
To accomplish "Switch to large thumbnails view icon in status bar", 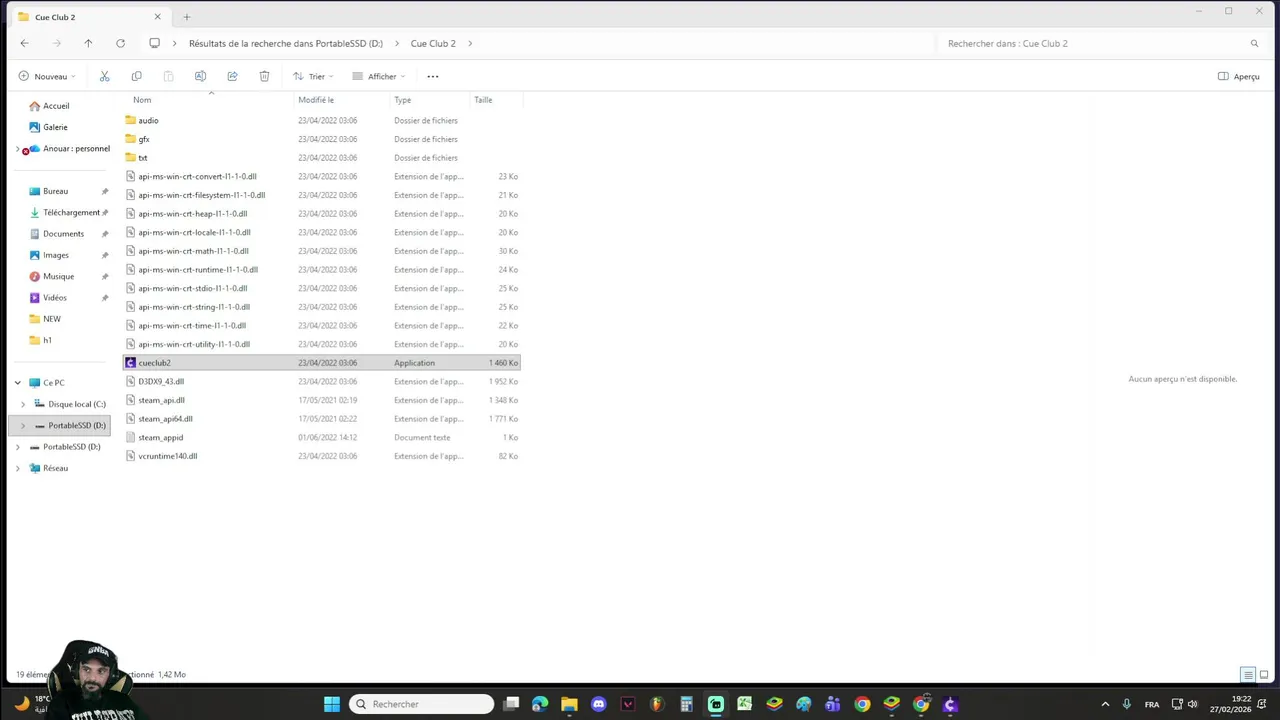I will pyautogui.click(x=1264, y=675).
